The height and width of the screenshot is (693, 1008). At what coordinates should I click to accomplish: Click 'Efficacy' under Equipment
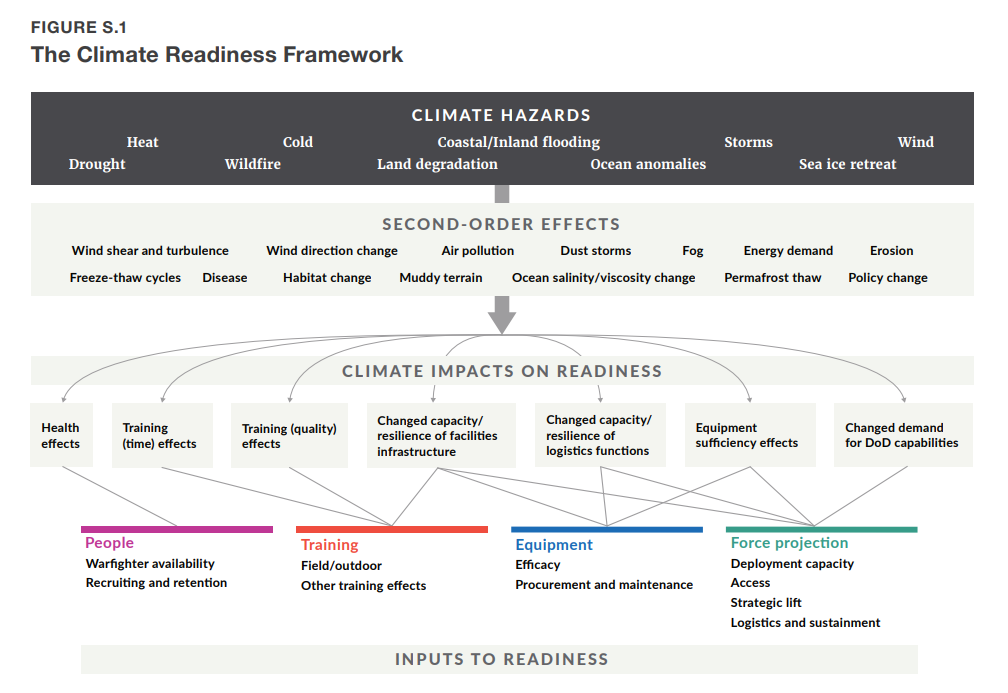537,565
